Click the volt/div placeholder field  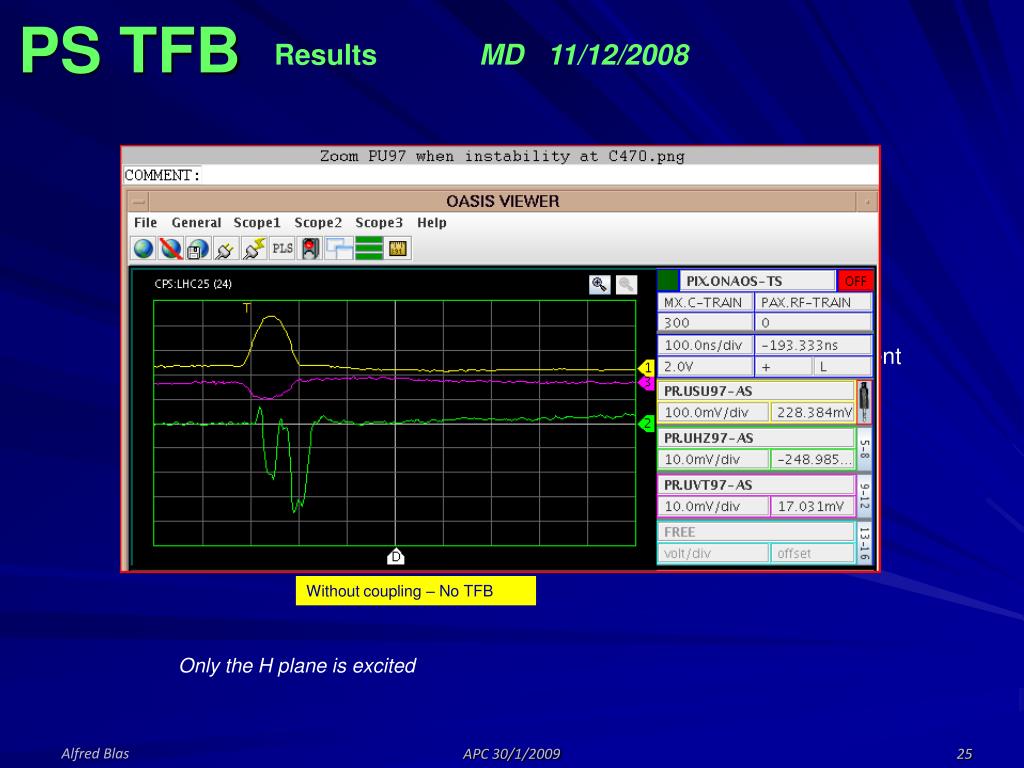(x=713, y=553)
